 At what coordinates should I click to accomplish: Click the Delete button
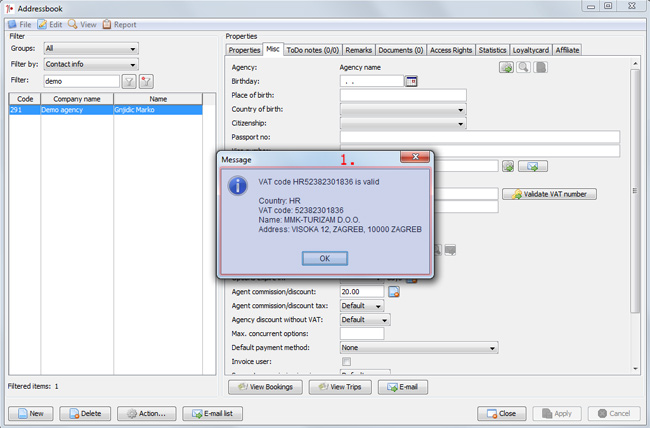[85, 413]
